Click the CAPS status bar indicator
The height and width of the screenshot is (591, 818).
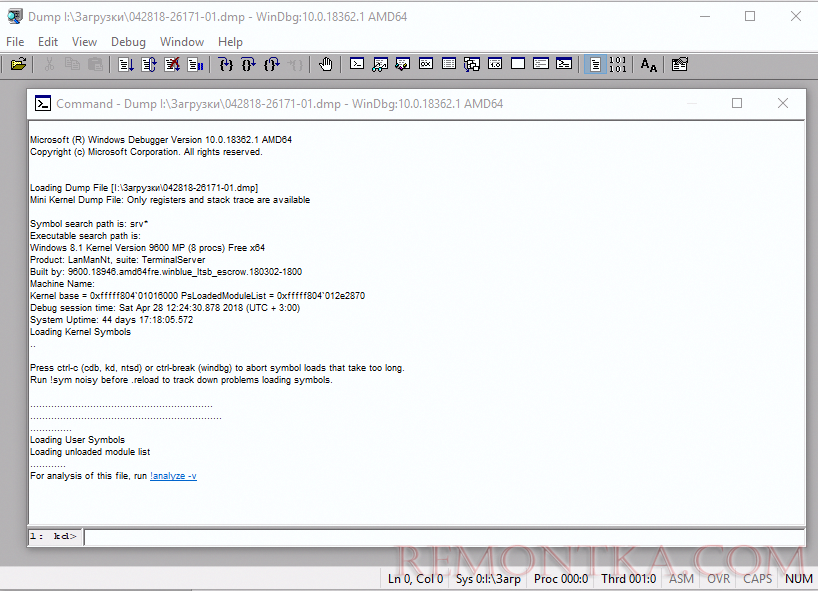pos(757,578)
